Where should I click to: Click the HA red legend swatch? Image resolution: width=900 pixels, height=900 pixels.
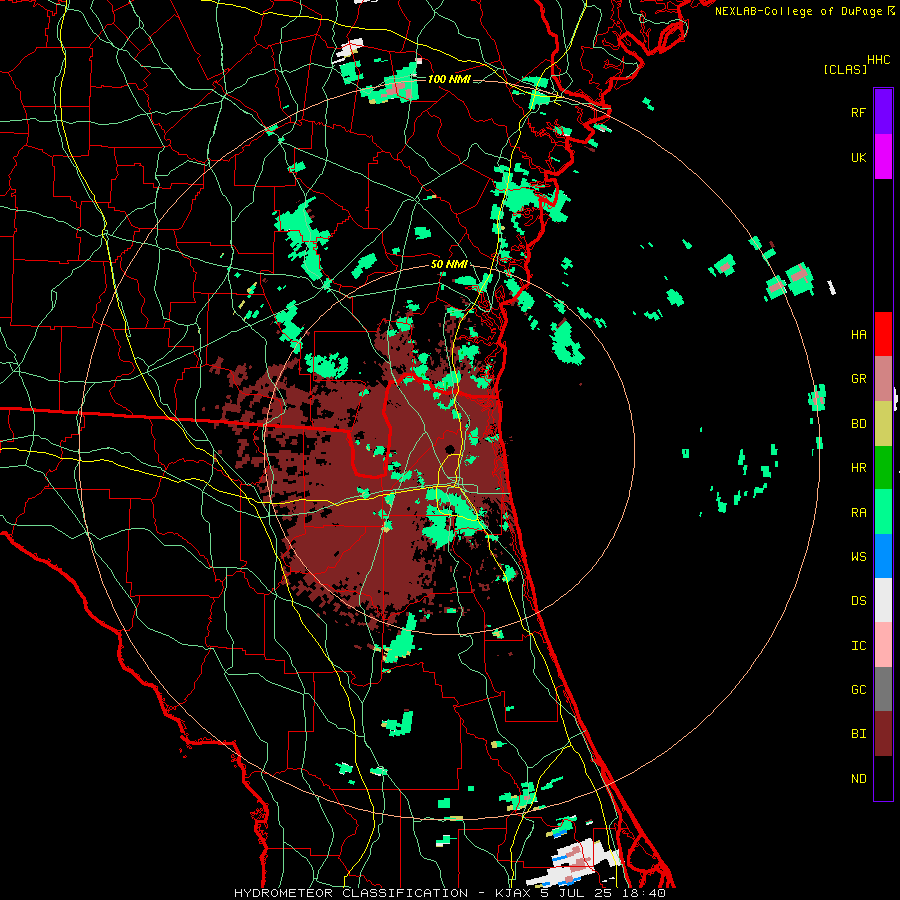[883, 334]
